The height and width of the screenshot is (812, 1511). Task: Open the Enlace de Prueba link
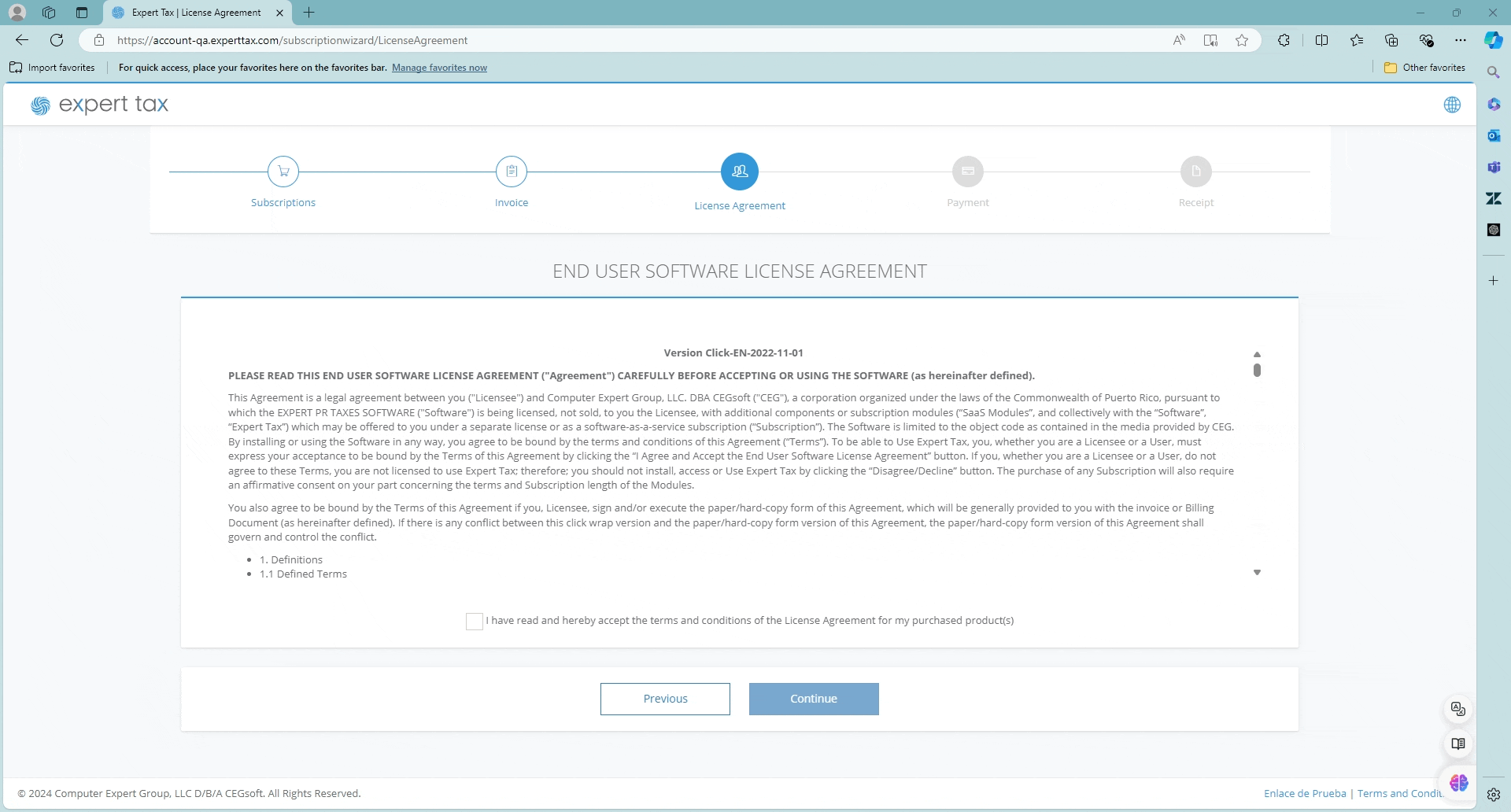pos(1305,793)
